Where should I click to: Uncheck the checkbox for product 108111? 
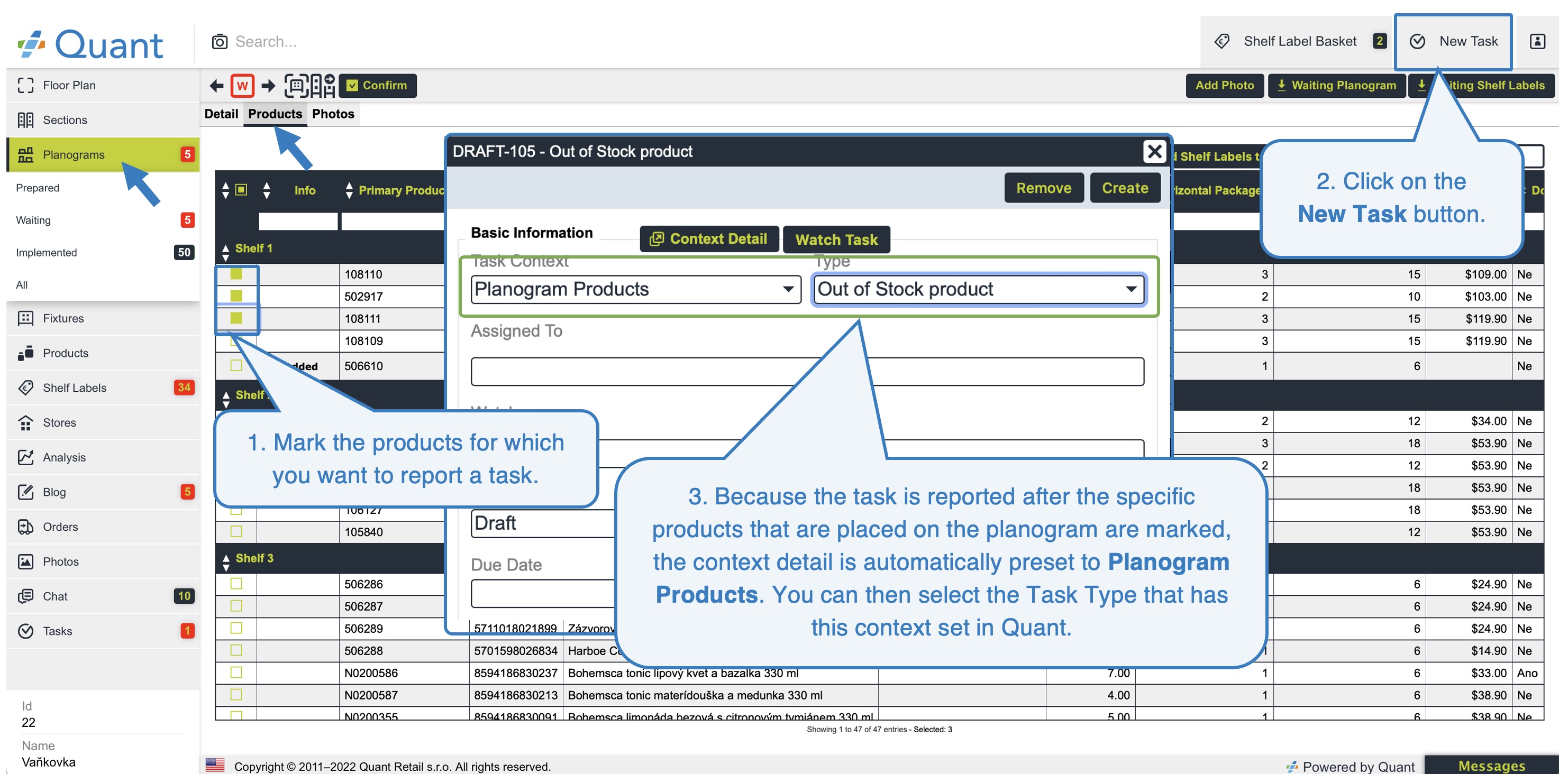pyautogui.click(x=236, y=318)
